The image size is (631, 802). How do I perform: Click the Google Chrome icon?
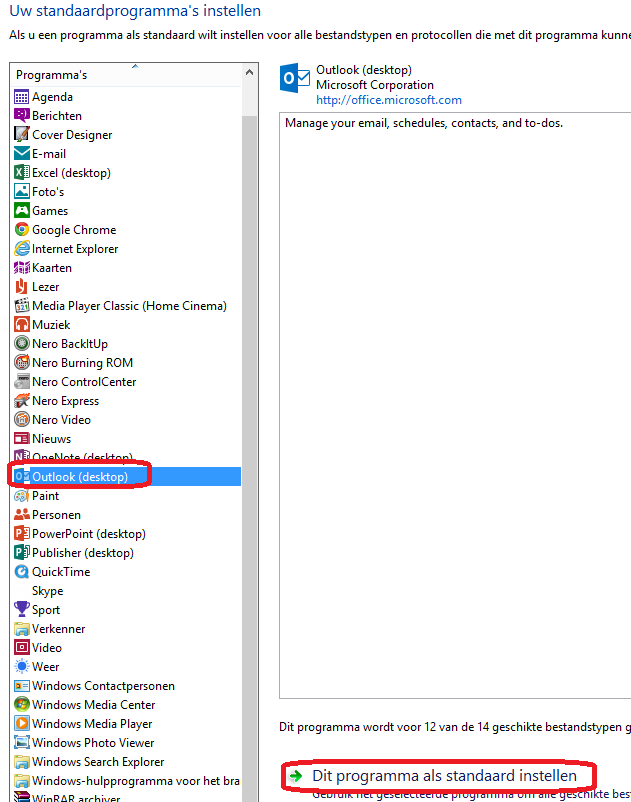coord(21,229)
